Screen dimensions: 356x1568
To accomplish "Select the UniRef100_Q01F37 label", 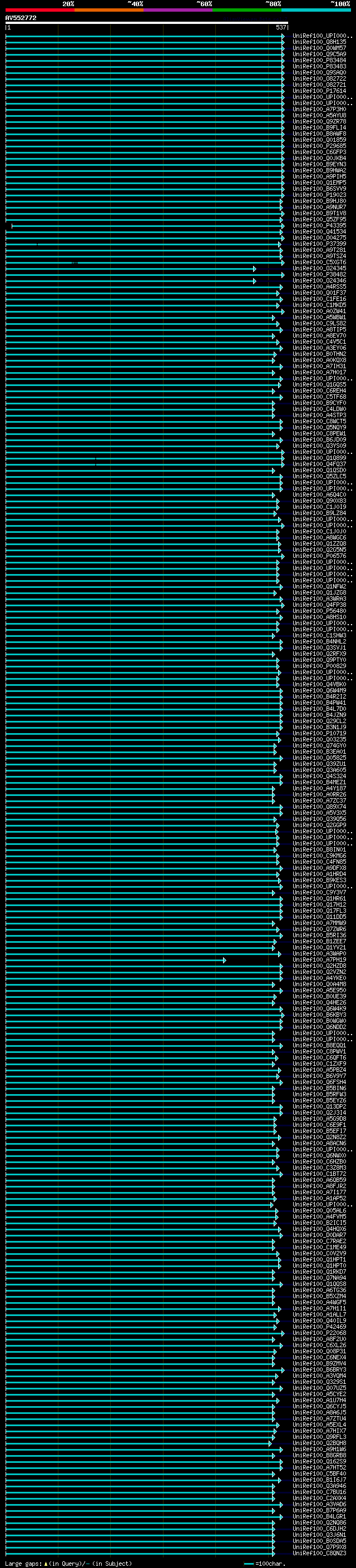I will 319,293.
